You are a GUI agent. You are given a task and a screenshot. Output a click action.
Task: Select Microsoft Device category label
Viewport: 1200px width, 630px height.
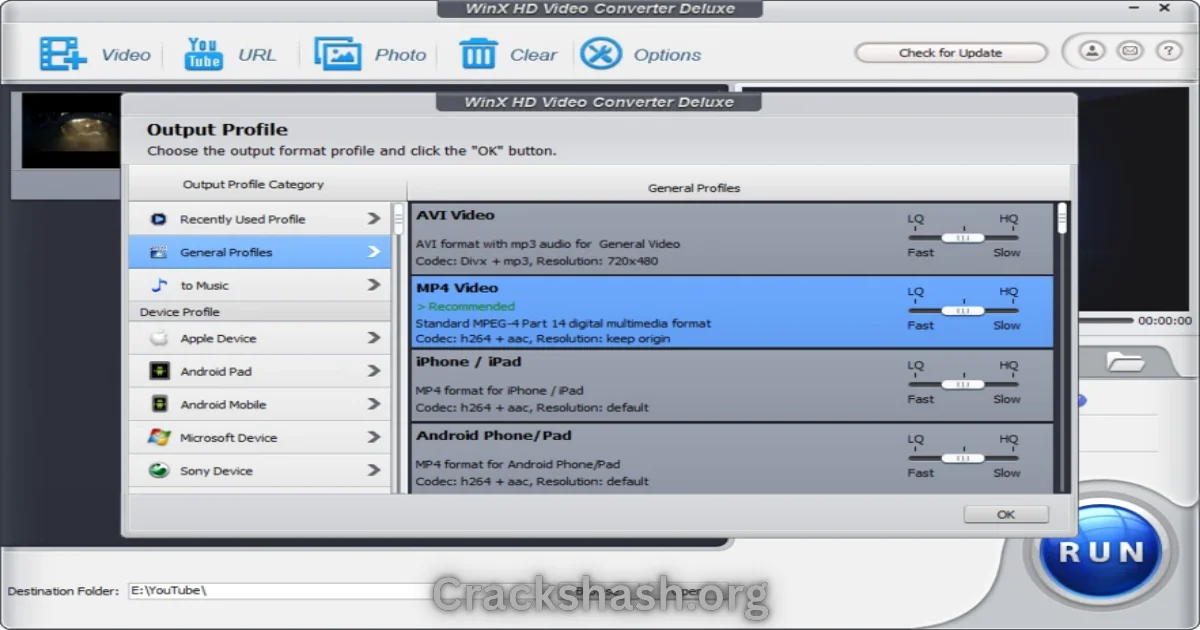click(228, 437)
